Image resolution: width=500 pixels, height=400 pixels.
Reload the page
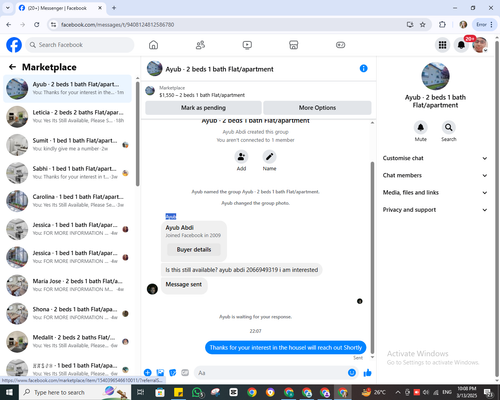[37, 25]
